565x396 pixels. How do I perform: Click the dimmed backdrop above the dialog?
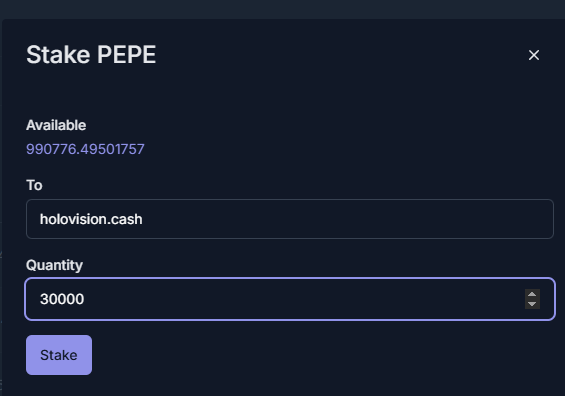[x=282, y=9]
